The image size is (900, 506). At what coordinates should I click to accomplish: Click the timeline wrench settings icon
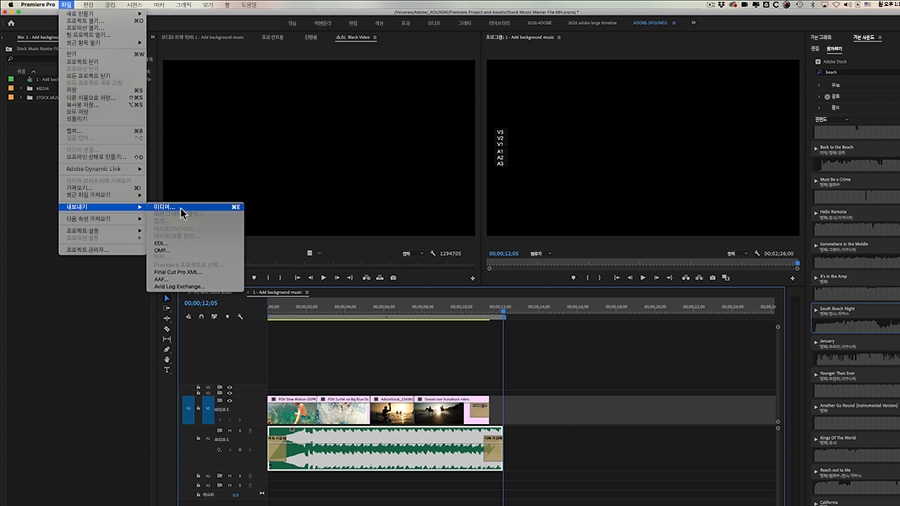pyautogui.click(x=240, y=317)
